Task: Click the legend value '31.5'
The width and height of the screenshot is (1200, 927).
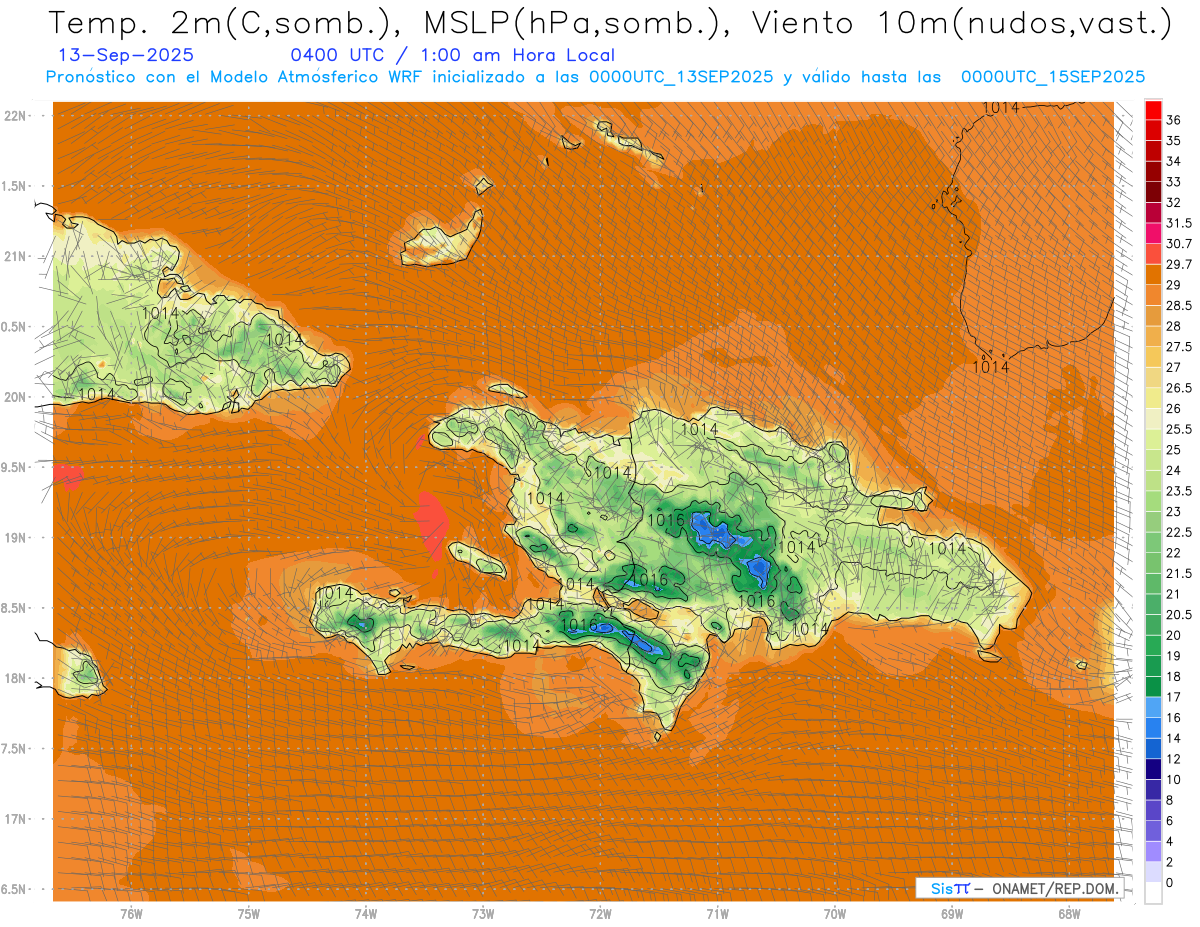Action: coord(1178,223)
